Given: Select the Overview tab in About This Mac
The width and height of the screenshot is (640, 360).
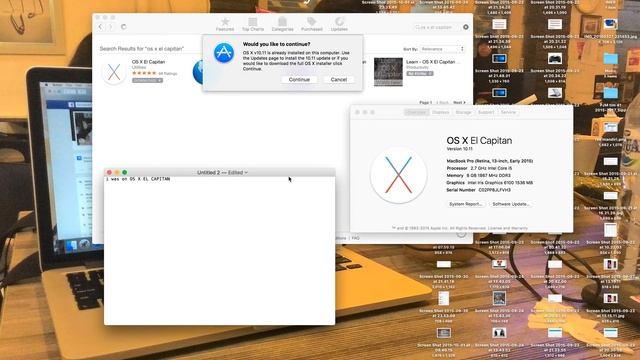Looking at the screenshot, I should click(416, 112).
